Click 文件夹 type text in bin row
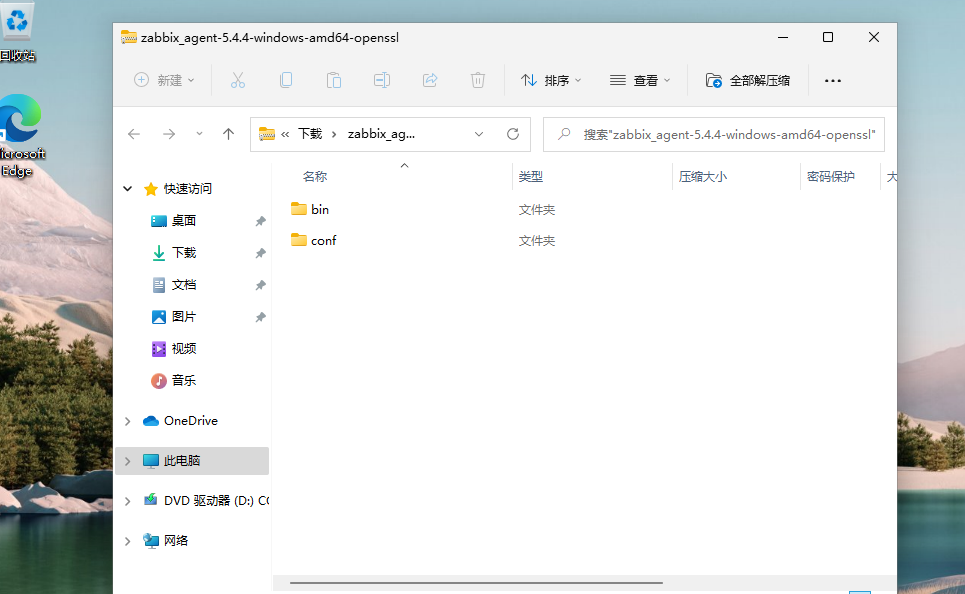The width and height of the screenshot is (965, 594). pyautogui.click(x=537, y=210)
